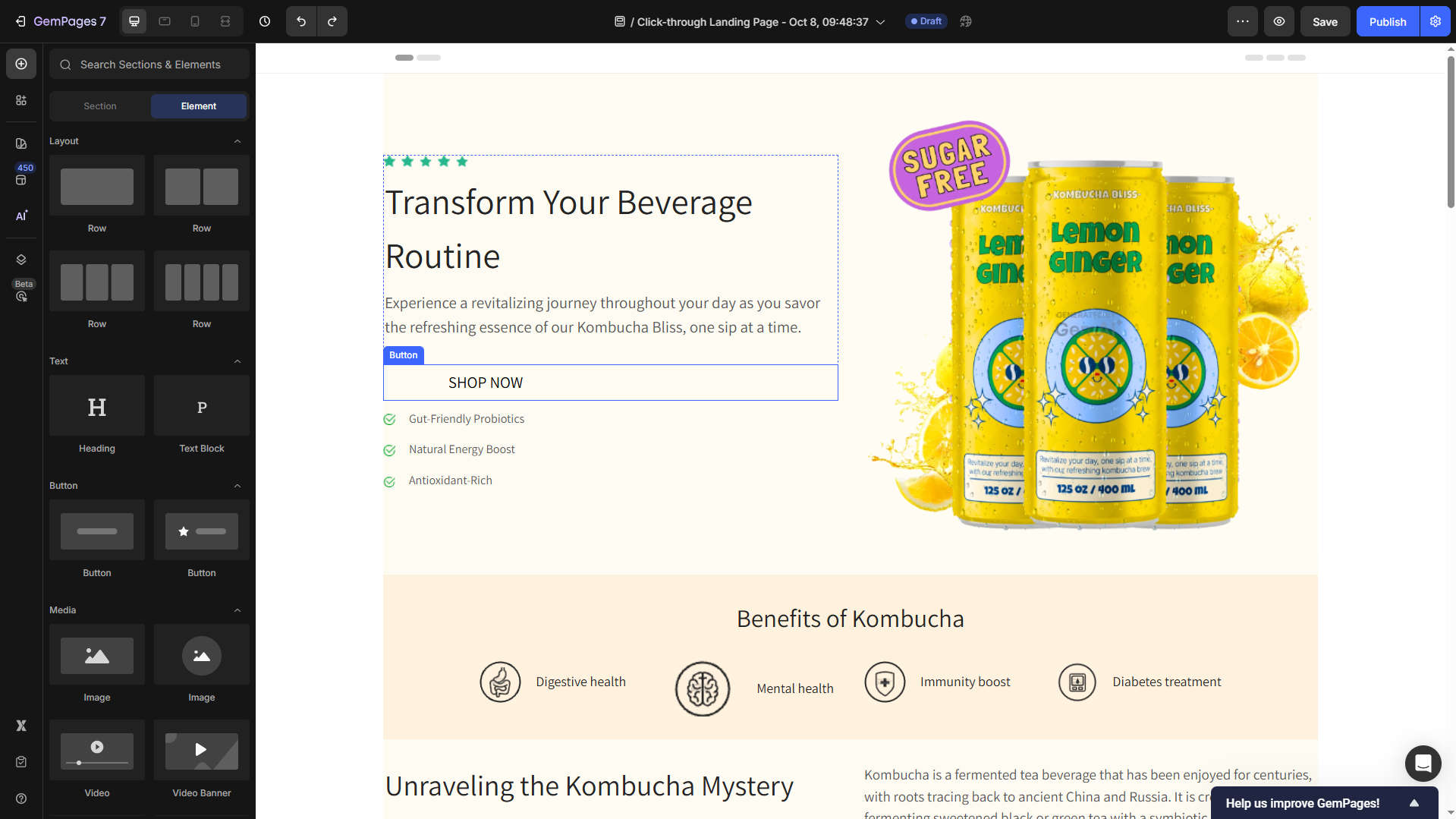
Task: Click the undo arrow icon
Action: click(x=301, y=21)
